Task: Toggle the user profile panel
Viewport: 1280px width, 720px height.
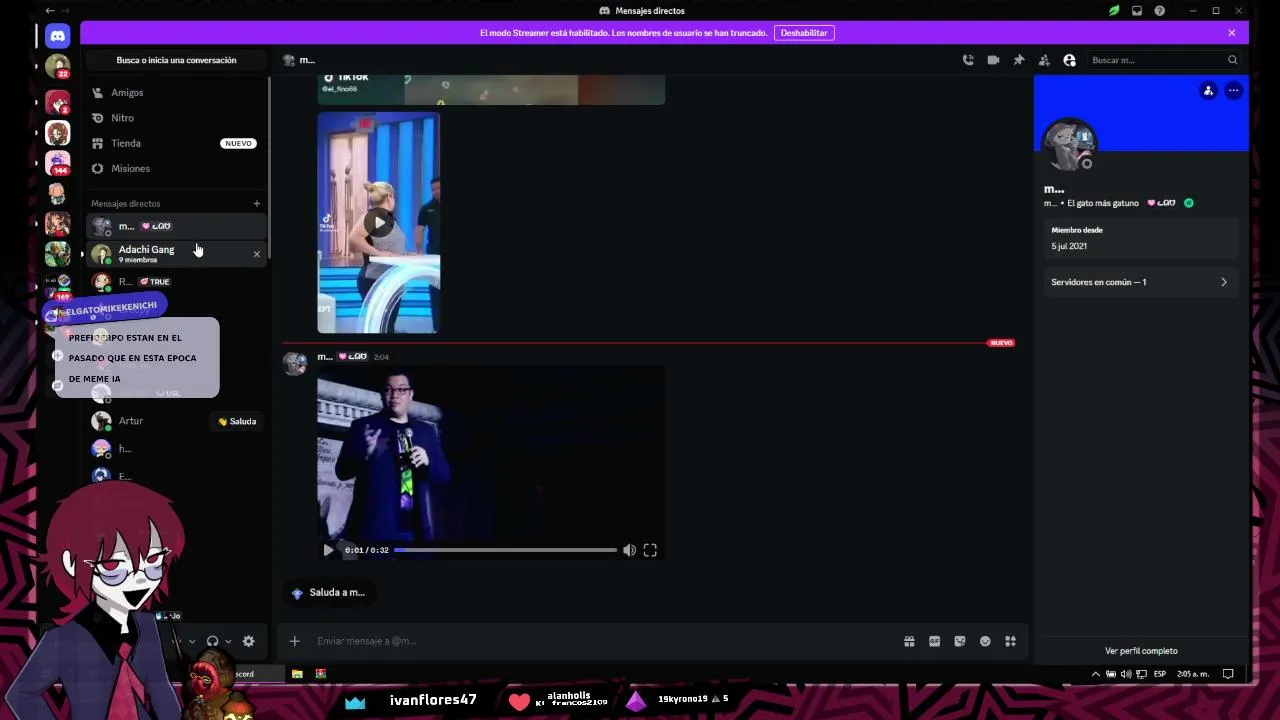Action: tap(1069, 60)
